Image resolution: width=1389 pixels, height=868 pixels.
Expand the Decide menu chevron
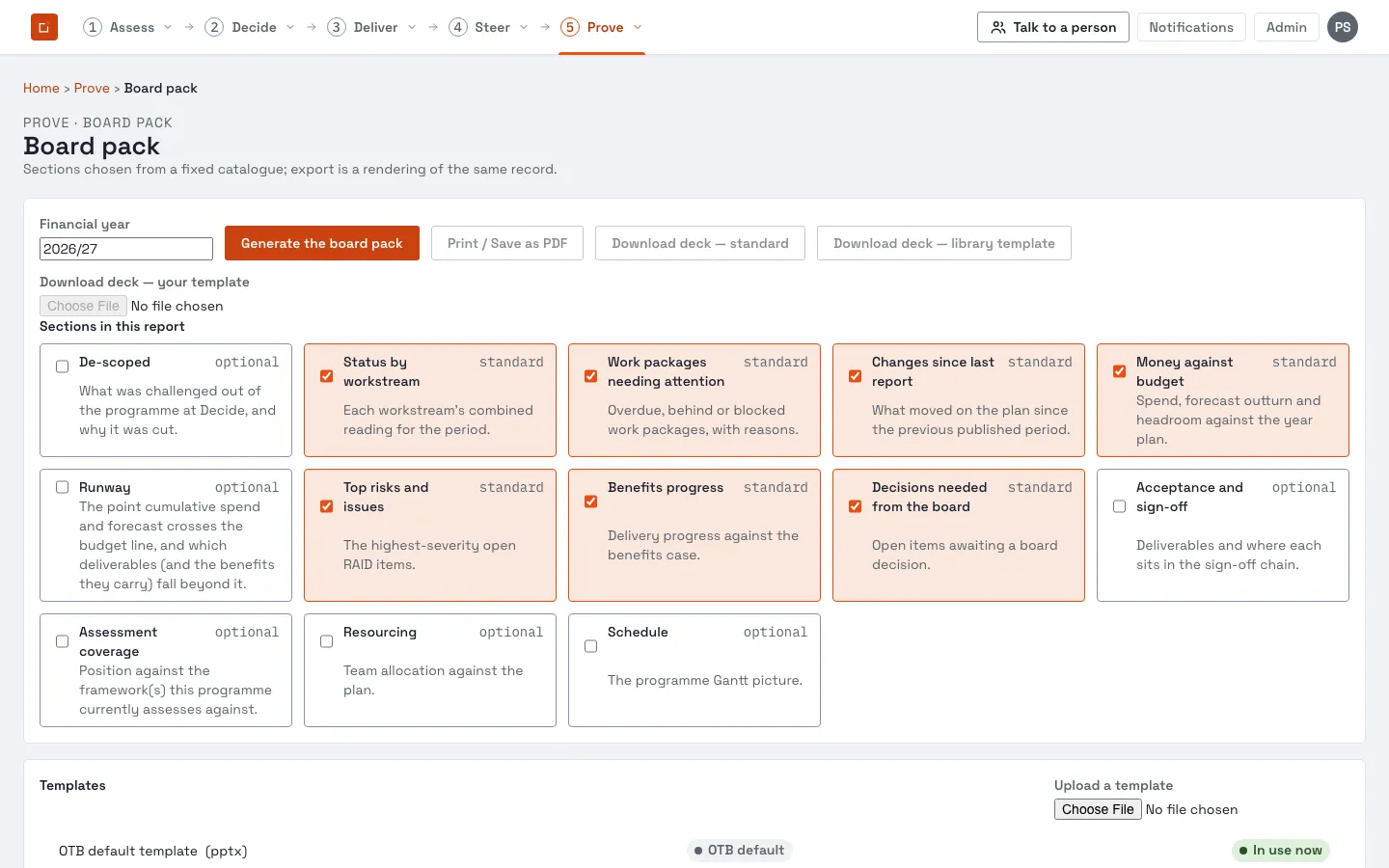[x=290, y=27]
